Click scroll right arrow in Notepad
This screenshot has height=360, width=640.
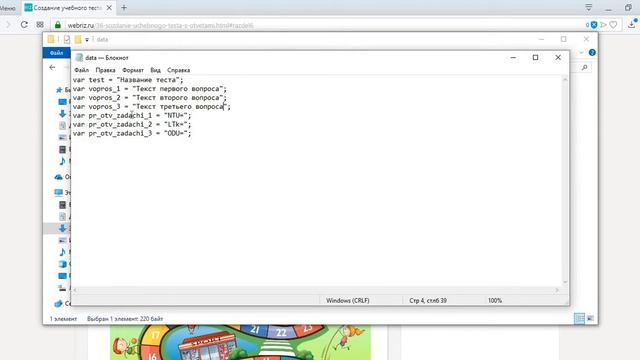coord(557,290)
